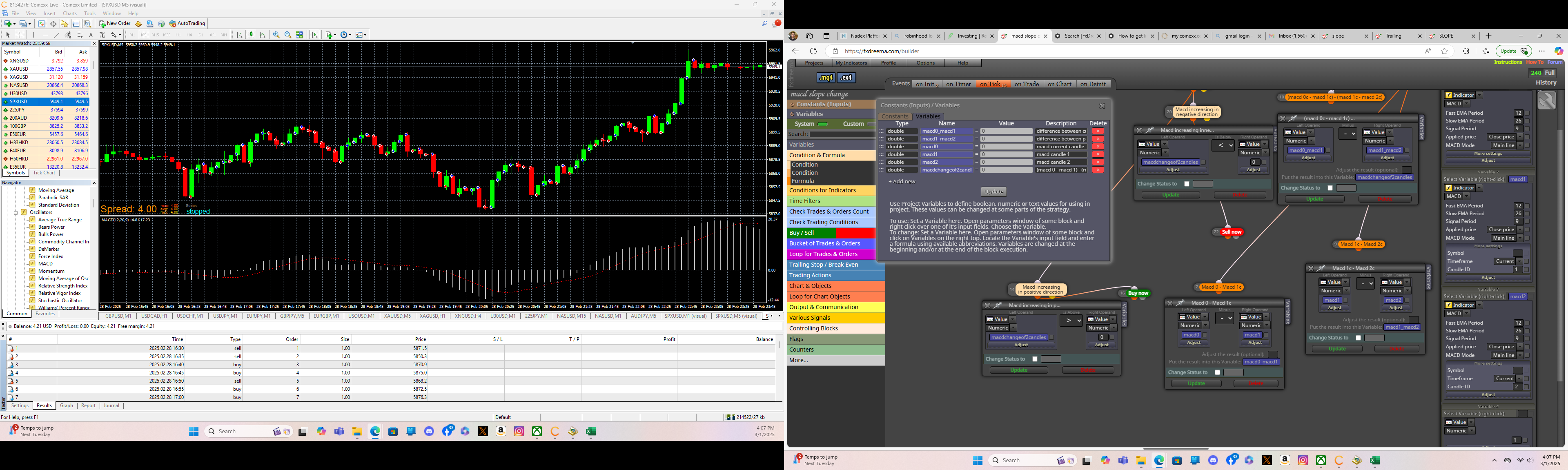Toggle Change Status checkbox in 'Macd increasing inne...' panel
The width and height of the screenshot is (1568, 470).
tap(1187, 184)
